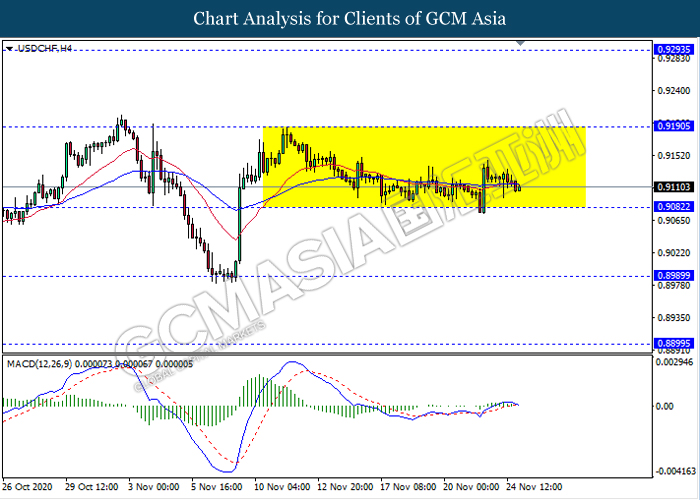Select the 0.91905 resistance level label
Screen dimensions: 700x500
[x=674, y=126]
